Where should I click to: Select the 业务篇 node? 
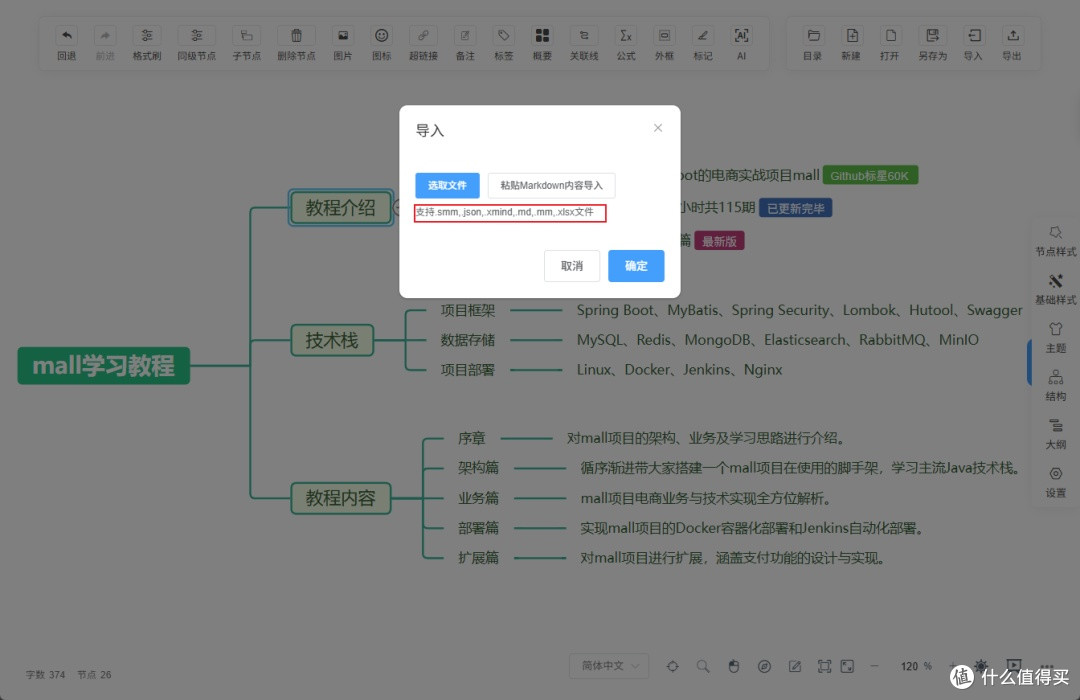click(x=478, y=498)
